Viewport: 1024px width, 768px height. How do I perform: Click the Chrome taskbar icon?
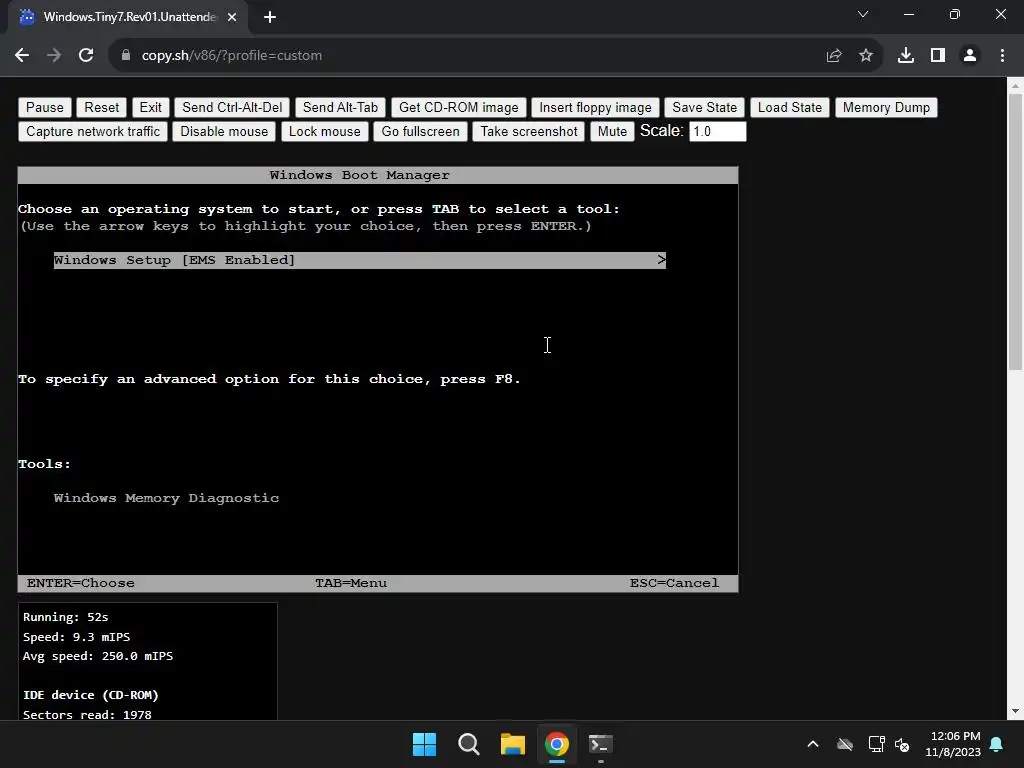(557, 744)
